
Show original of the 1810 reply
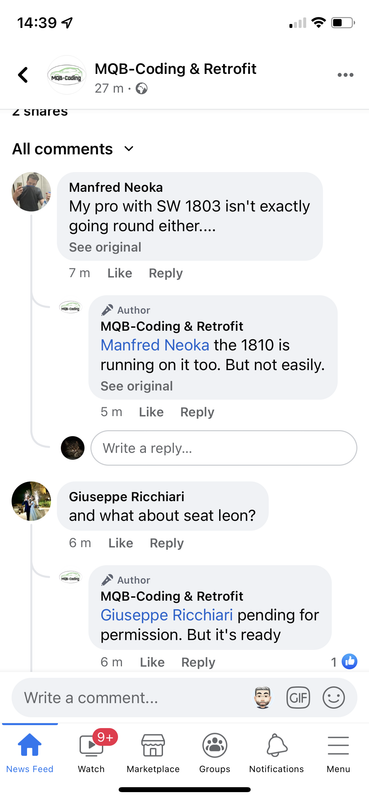[137, 386]
